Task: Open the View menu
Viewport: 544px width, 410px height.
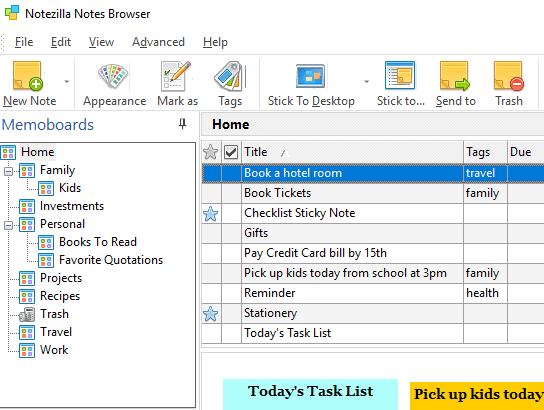Action: tap(101, 42)
